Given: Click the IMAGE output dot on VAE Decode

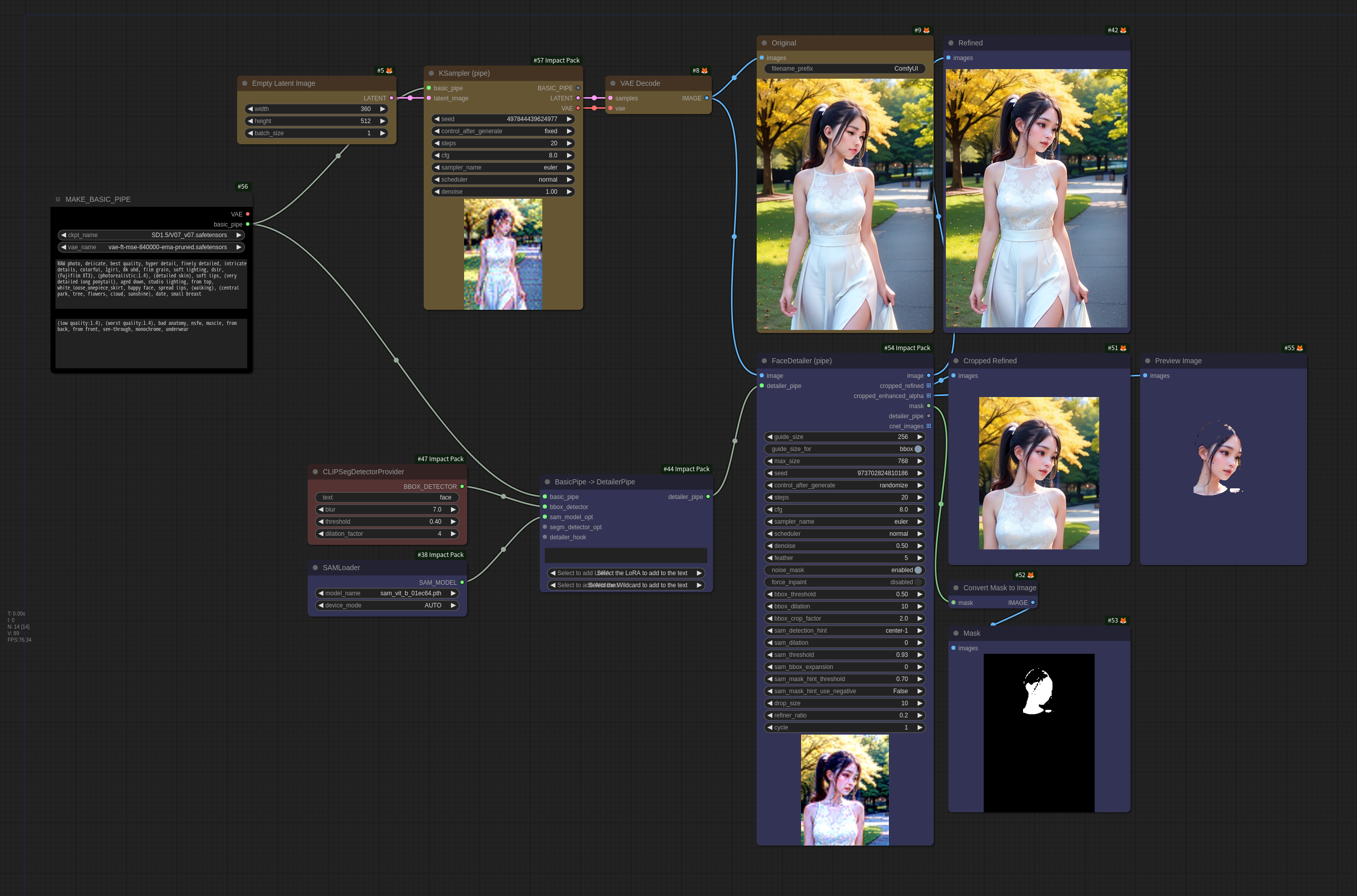Looking at the screenshot, I should (707, 98).
